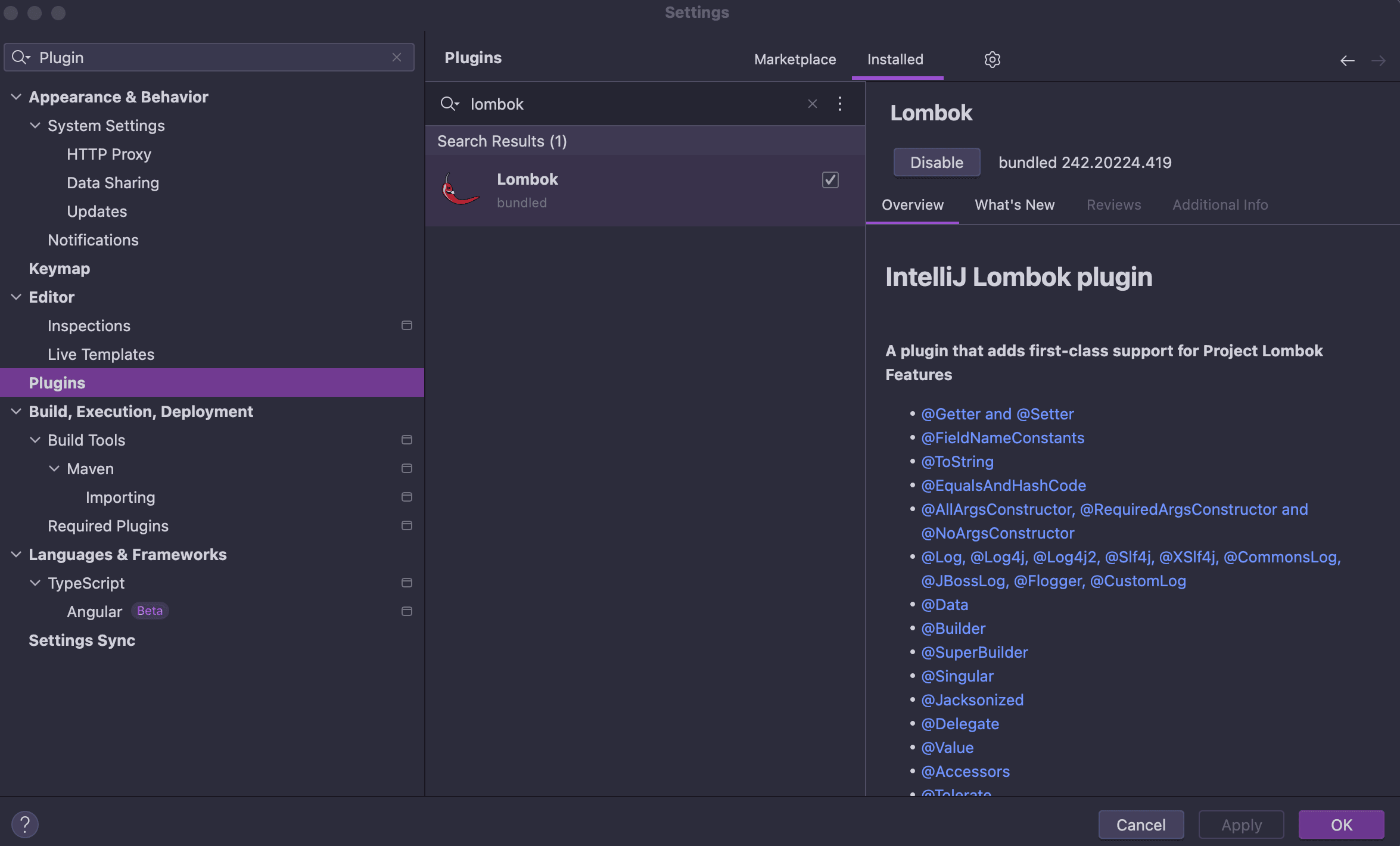Open the @Singular link
Image resolution: width=1400 pixels, height=846 pixels.
(957, 676)
